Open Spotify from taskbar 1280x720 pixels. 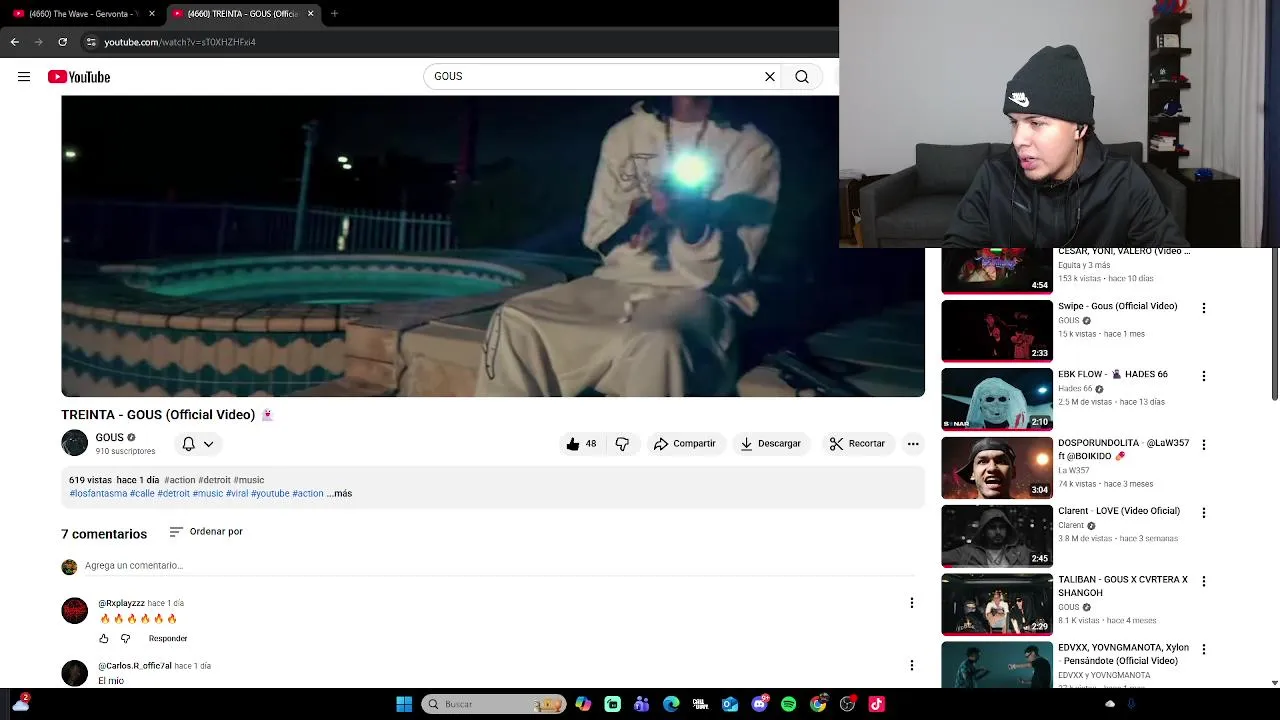tap(788, 704)
